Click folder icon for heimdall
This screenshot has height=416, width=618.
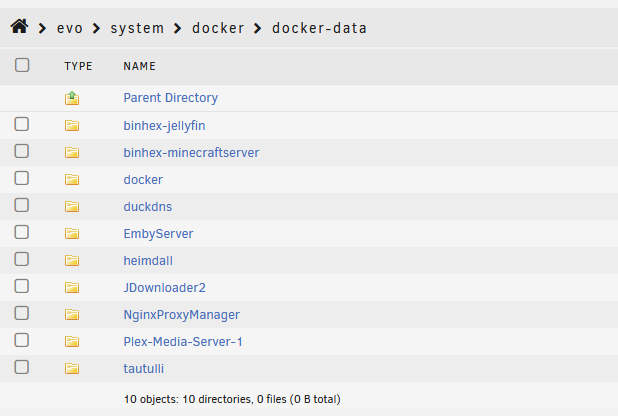tap(72, 261)
